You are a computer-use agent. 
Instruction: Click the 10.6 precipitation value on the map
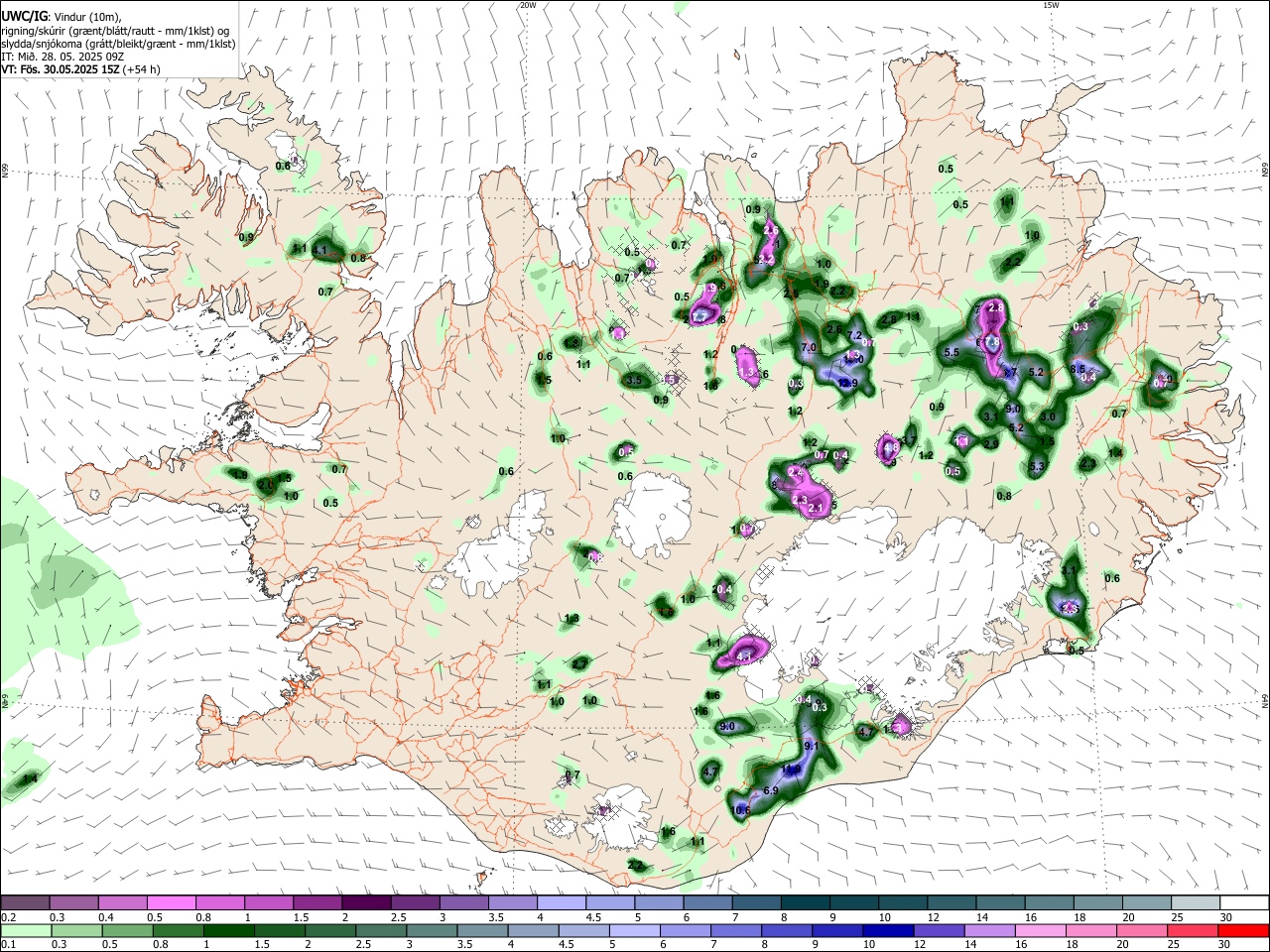[741, 810]
